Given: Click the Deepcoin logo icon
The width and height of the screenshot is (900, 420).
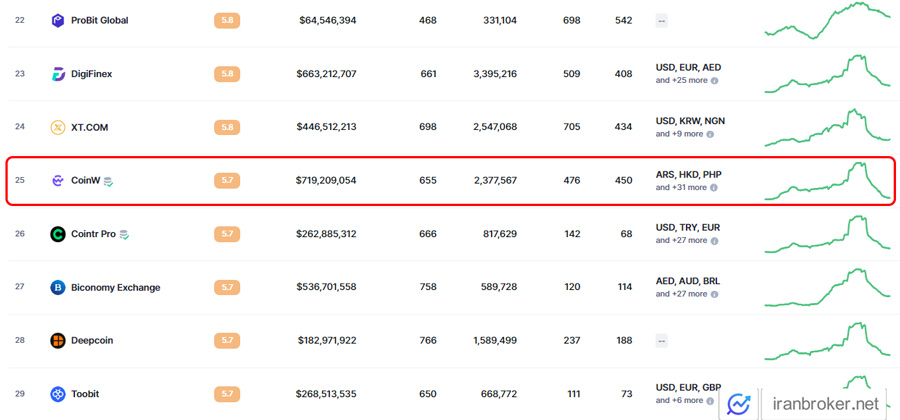Looking at the screenshot, I should click(58, 341).
